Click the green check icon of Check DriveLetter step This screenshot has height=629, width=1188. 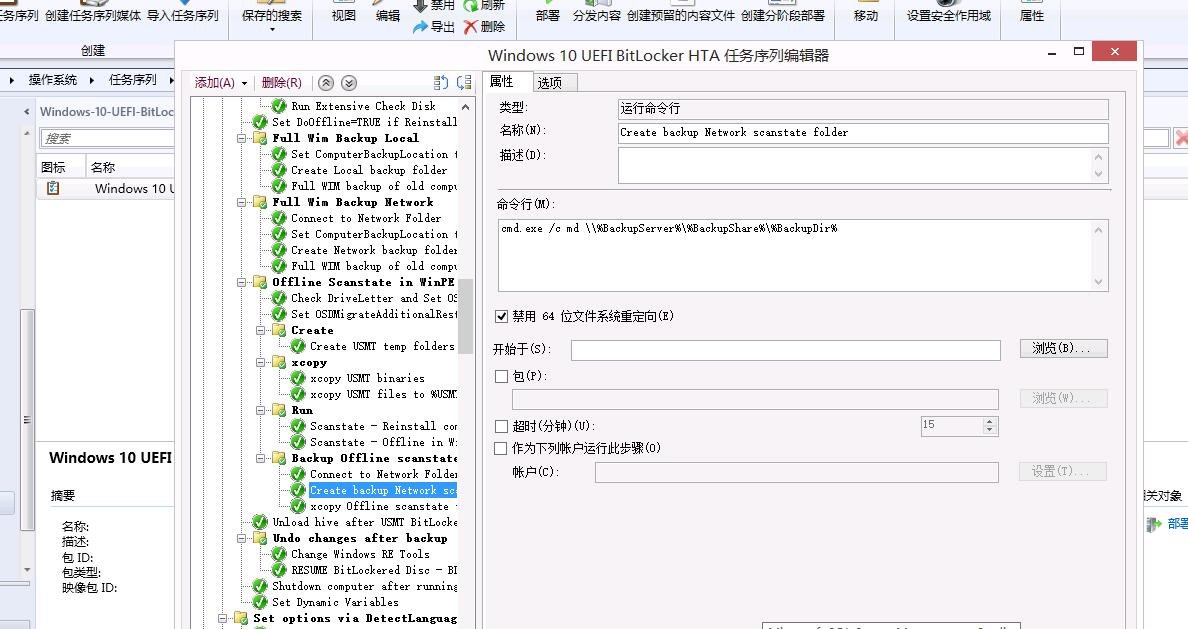point(279,298)
